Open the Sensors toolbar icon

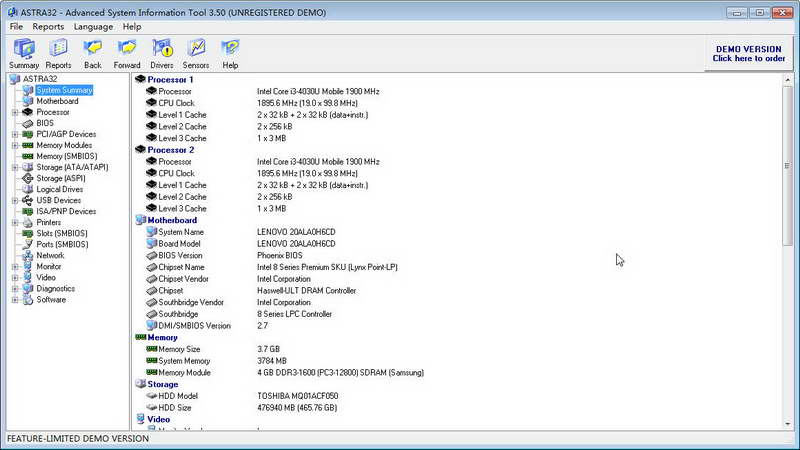point(196,48)
